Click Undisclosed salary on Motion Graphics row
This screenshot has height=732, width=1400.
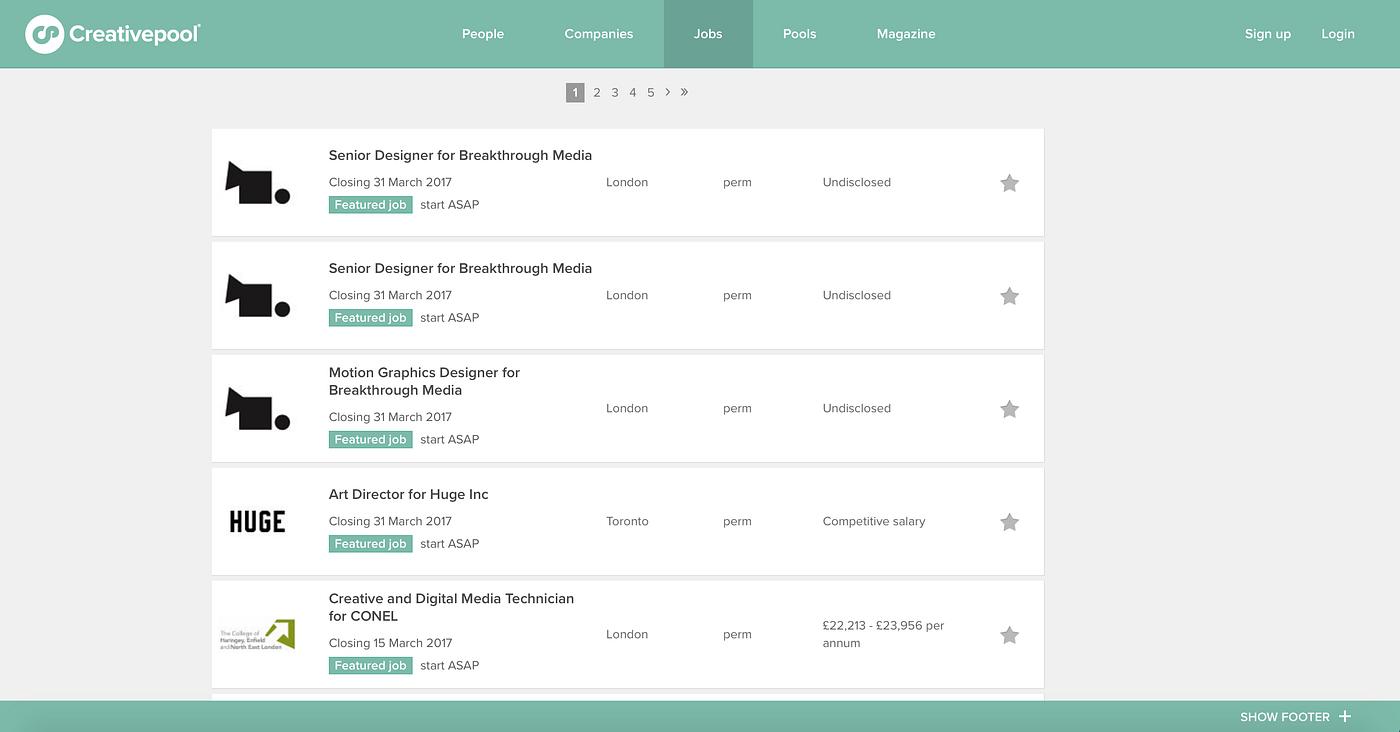point(856,408)
